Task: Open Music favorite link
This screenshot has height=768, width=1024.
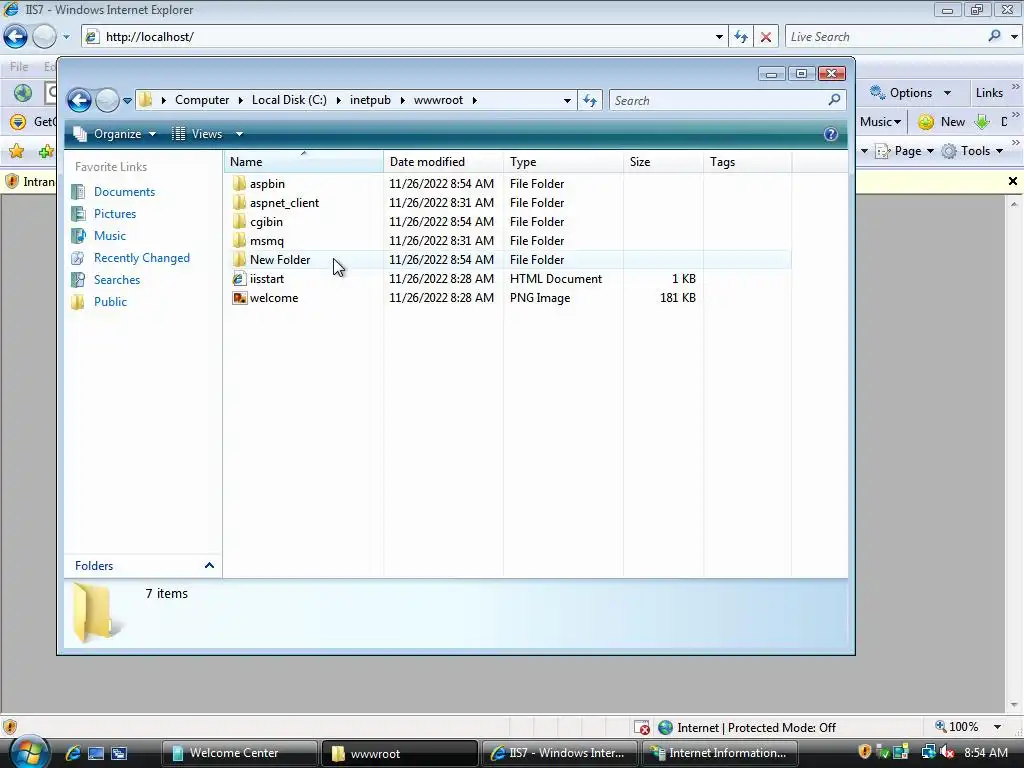Action: tap(110, 236)
